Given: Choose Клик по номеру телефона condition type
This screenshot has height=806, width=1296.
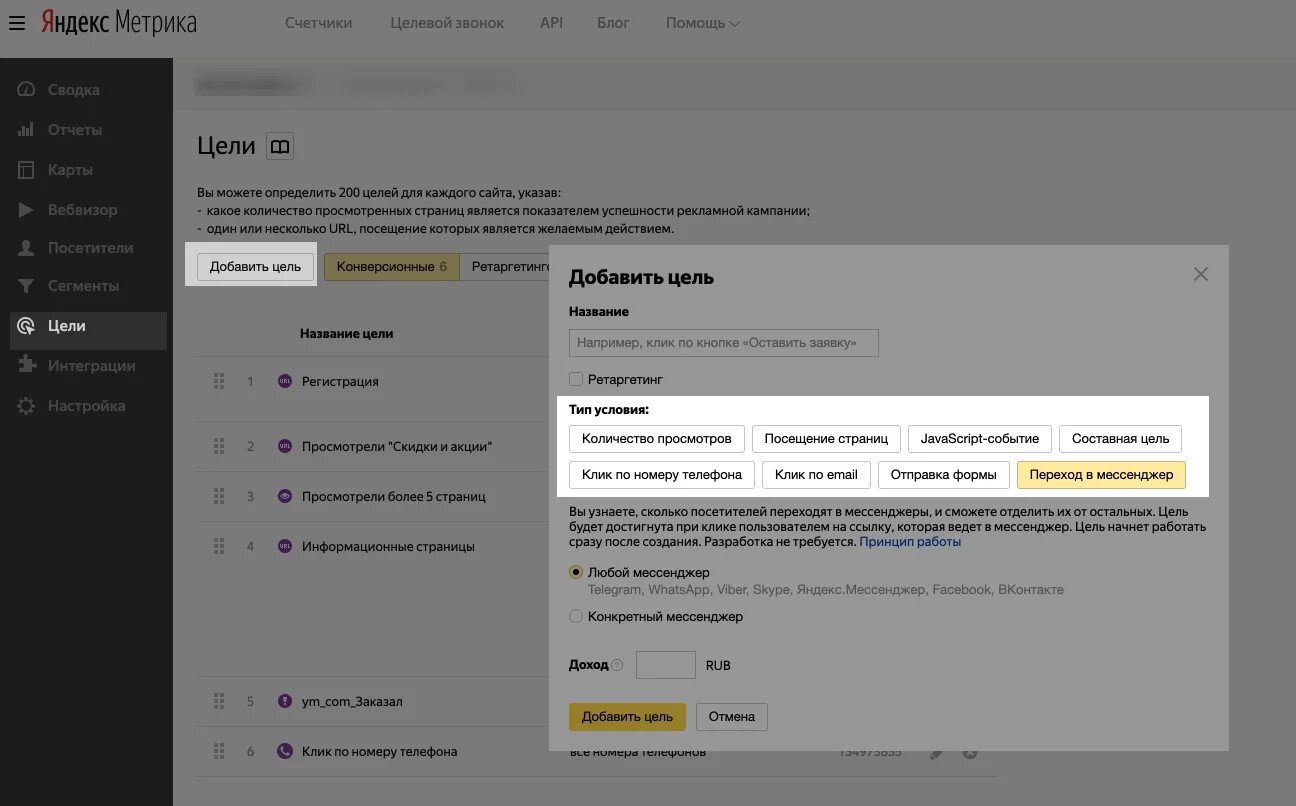Looking at the screenshot, I should point(662,475).
